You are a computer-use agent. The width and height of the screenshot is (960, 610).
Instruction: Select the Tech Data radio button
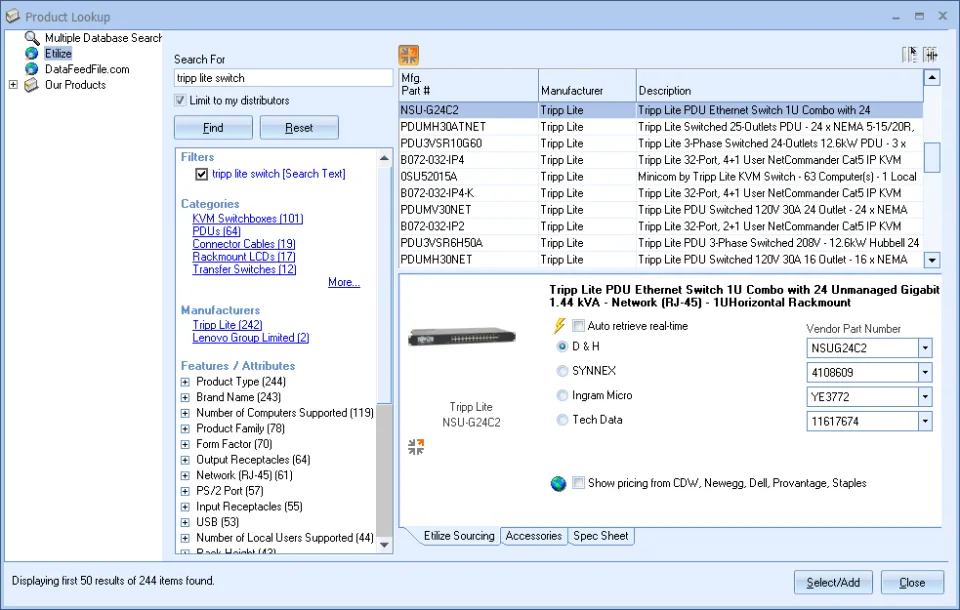point(562,420)
